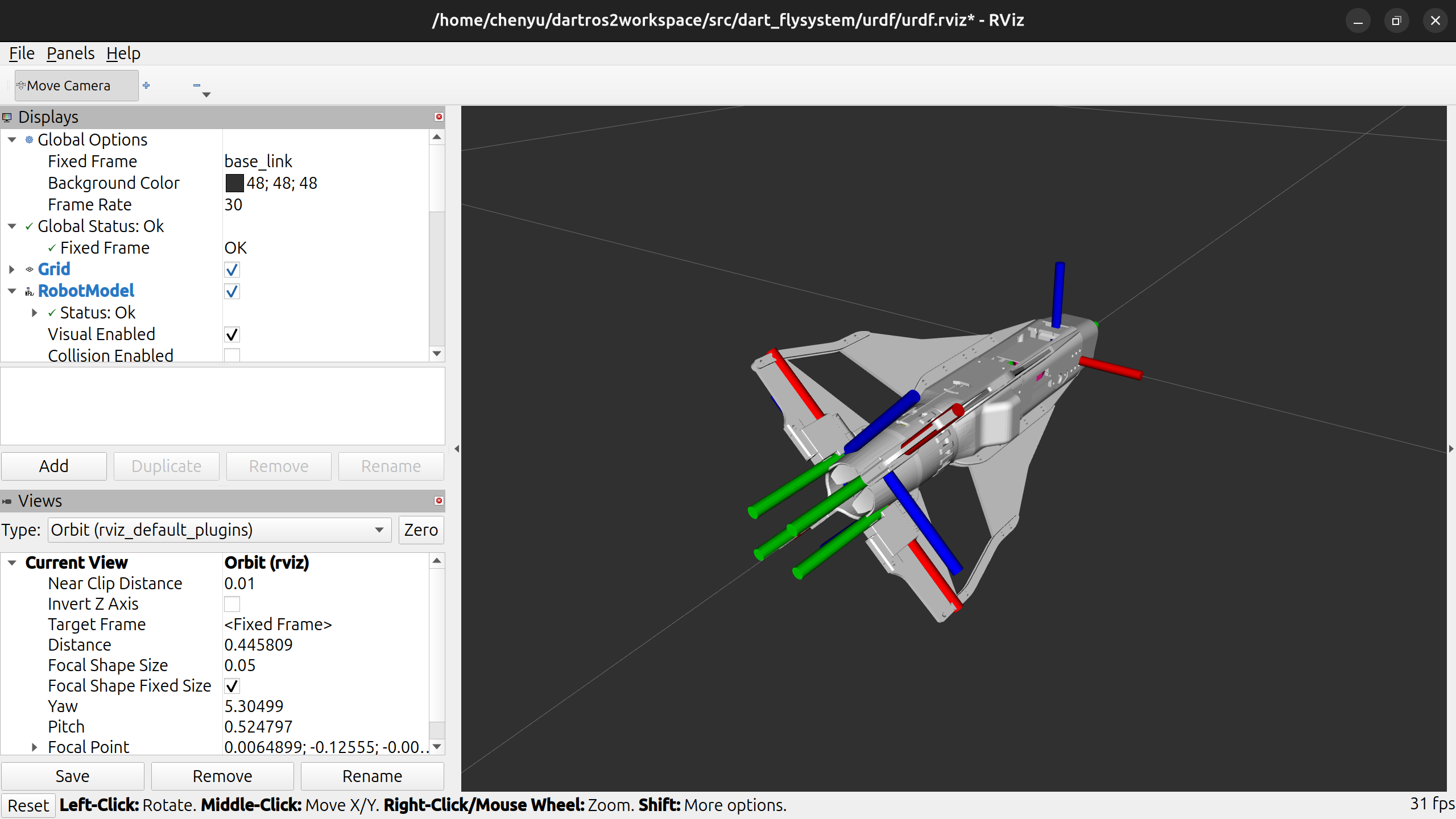Uncheck the Grid display checkbox
The image size is (1456, 819).
pyautogui.click(x=231, y=270)
